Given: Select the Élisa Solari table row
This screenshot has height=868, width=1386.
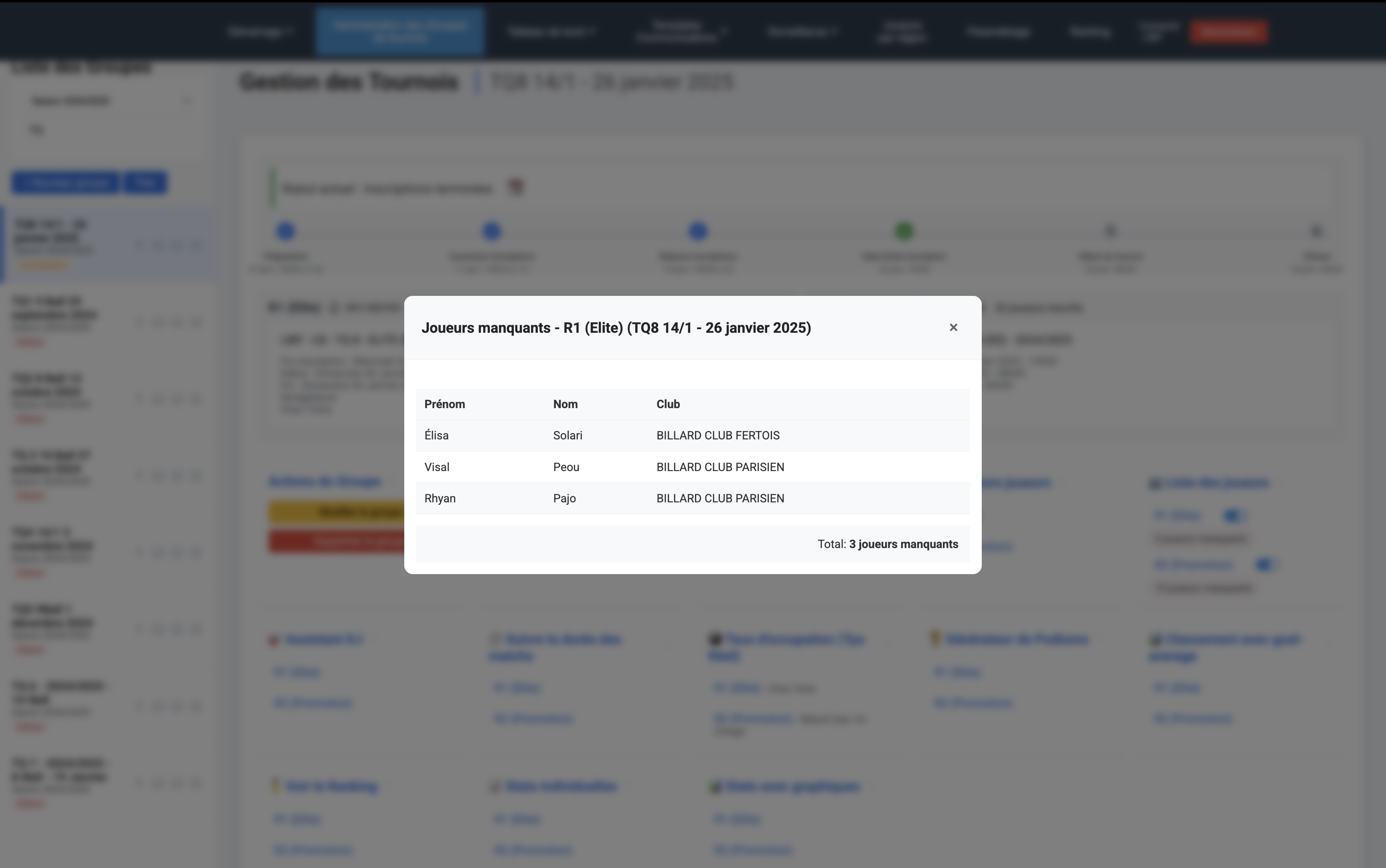Looking at the screenshot, I should click(x=693, y=435).
